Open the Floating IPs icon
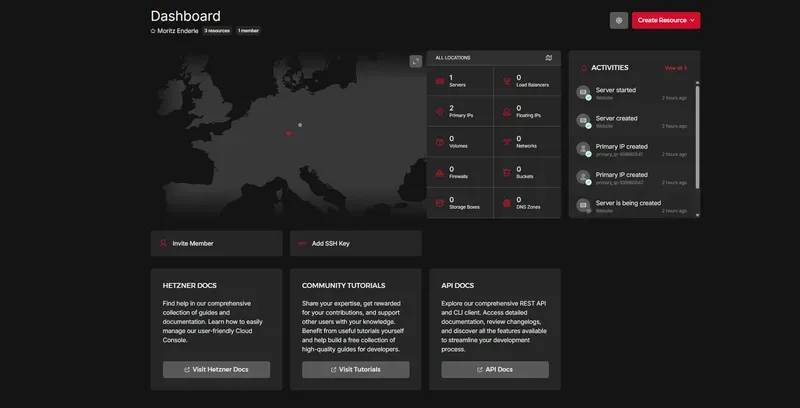Viewport: 800px width, 408px height. tap(507, 112)
